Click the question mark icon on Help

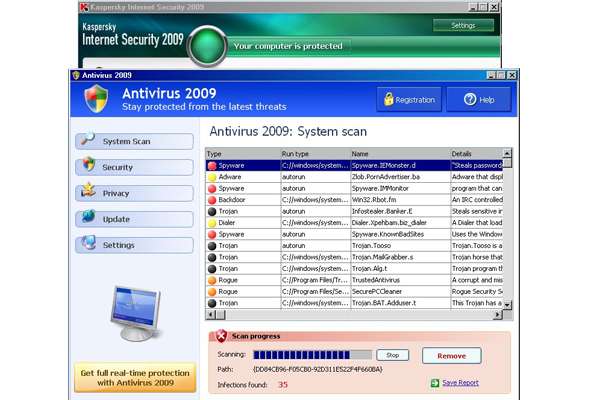click(x=470, y=100)
